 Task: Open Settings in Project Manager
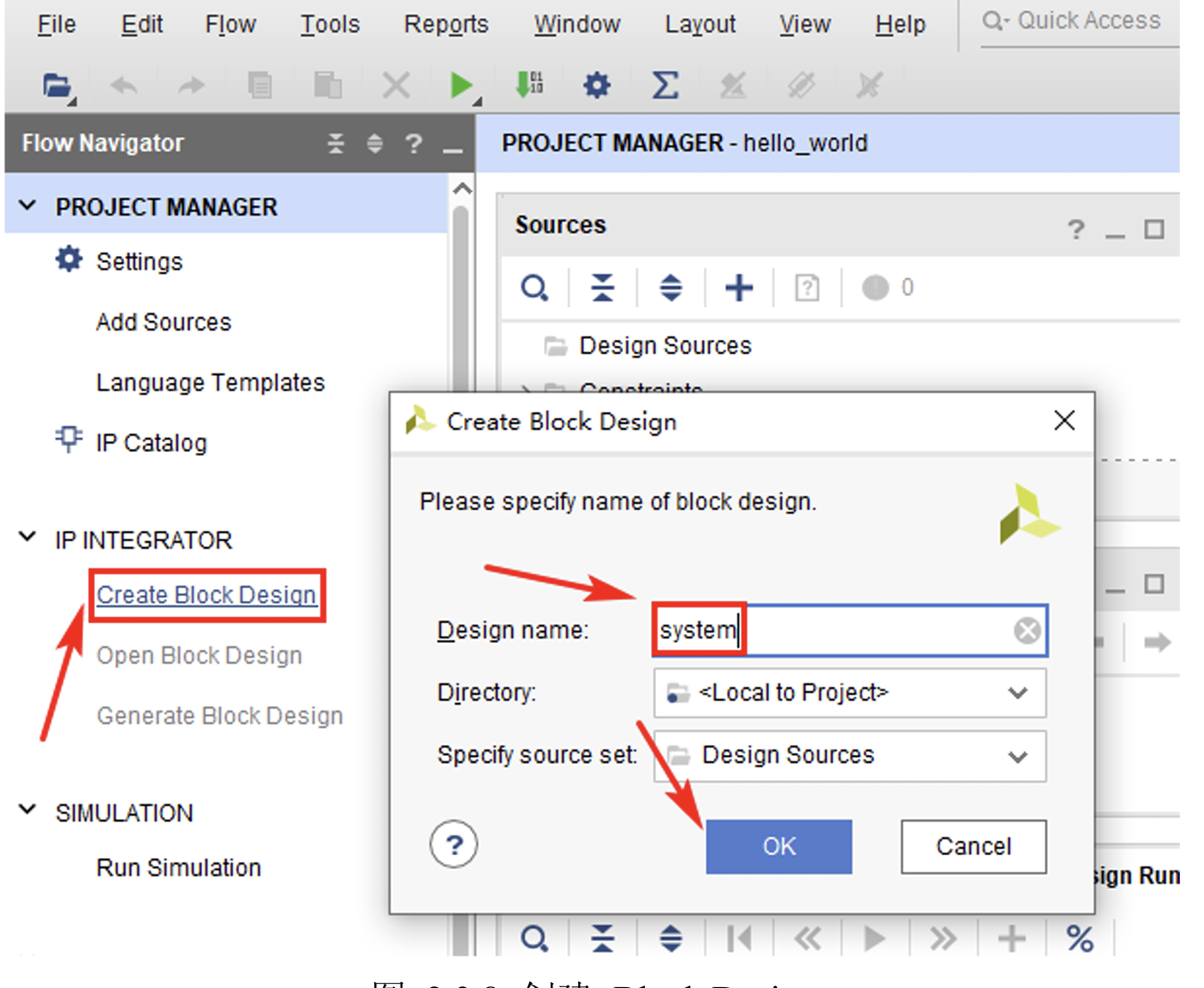(x=139, y=262)
